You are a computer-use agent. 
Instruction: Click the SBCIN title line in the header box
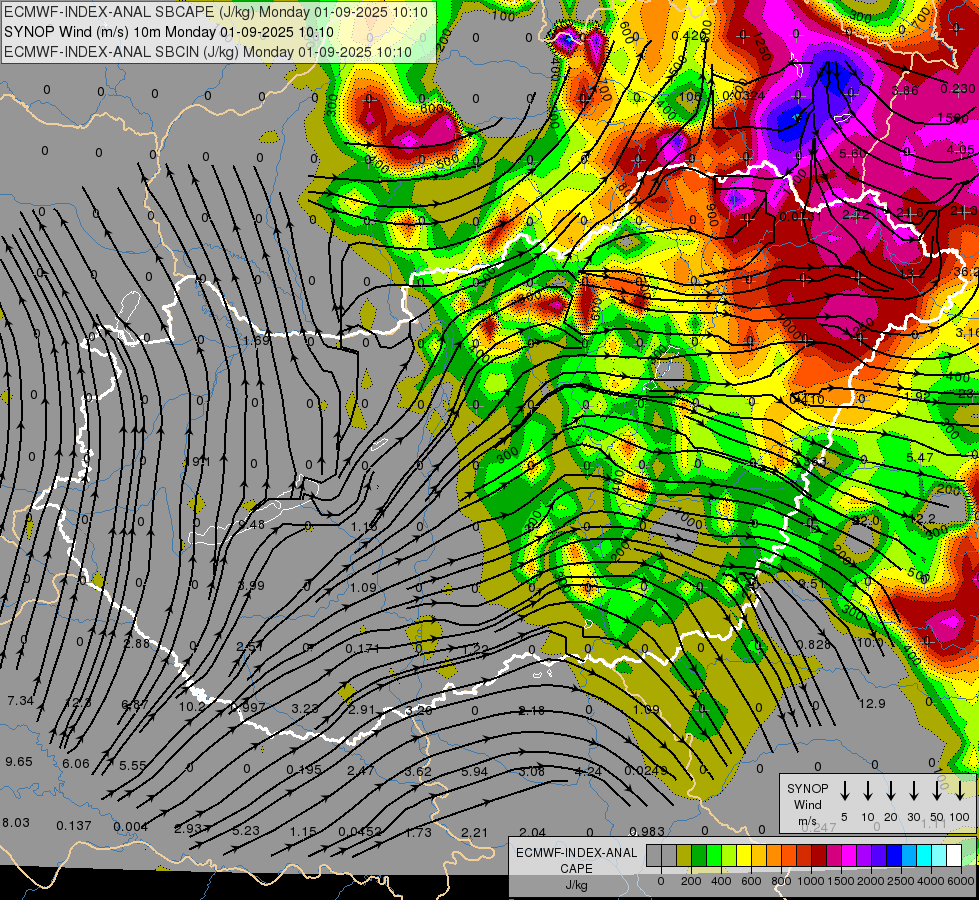tap(208, 52)
